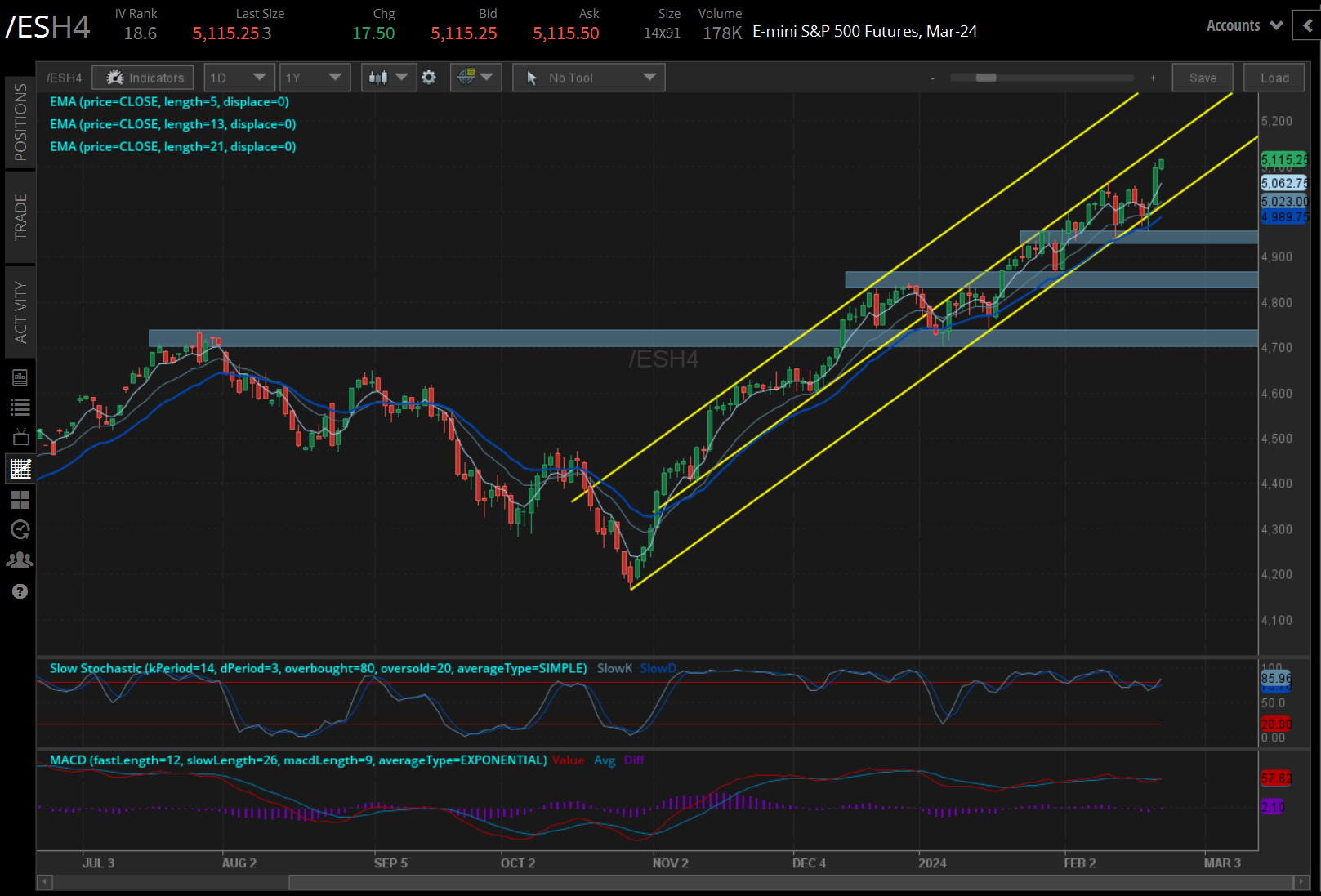Open the watchlist icon in the sidebar

point(20,407)
